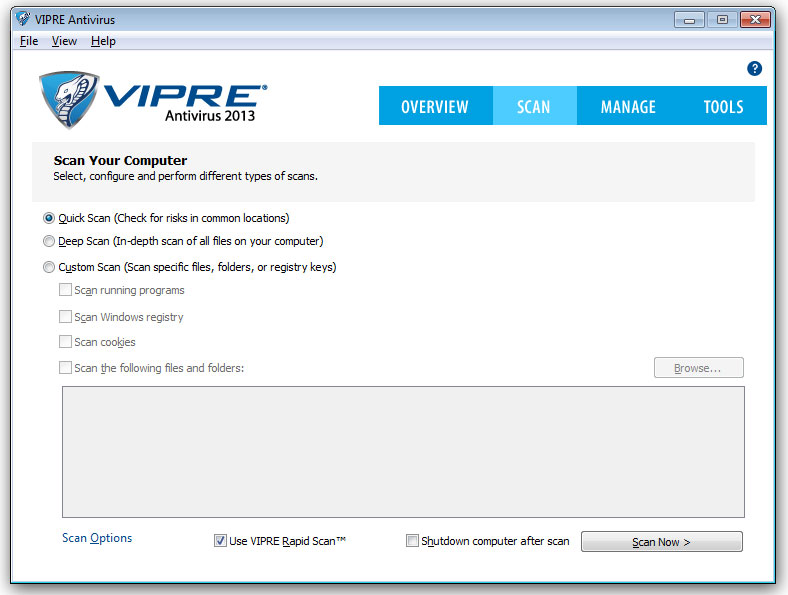This screenshot has height=595, width=788.
Task: Switch to the SCAN tab
Action: pyautogui.click(x=534, y=106)
